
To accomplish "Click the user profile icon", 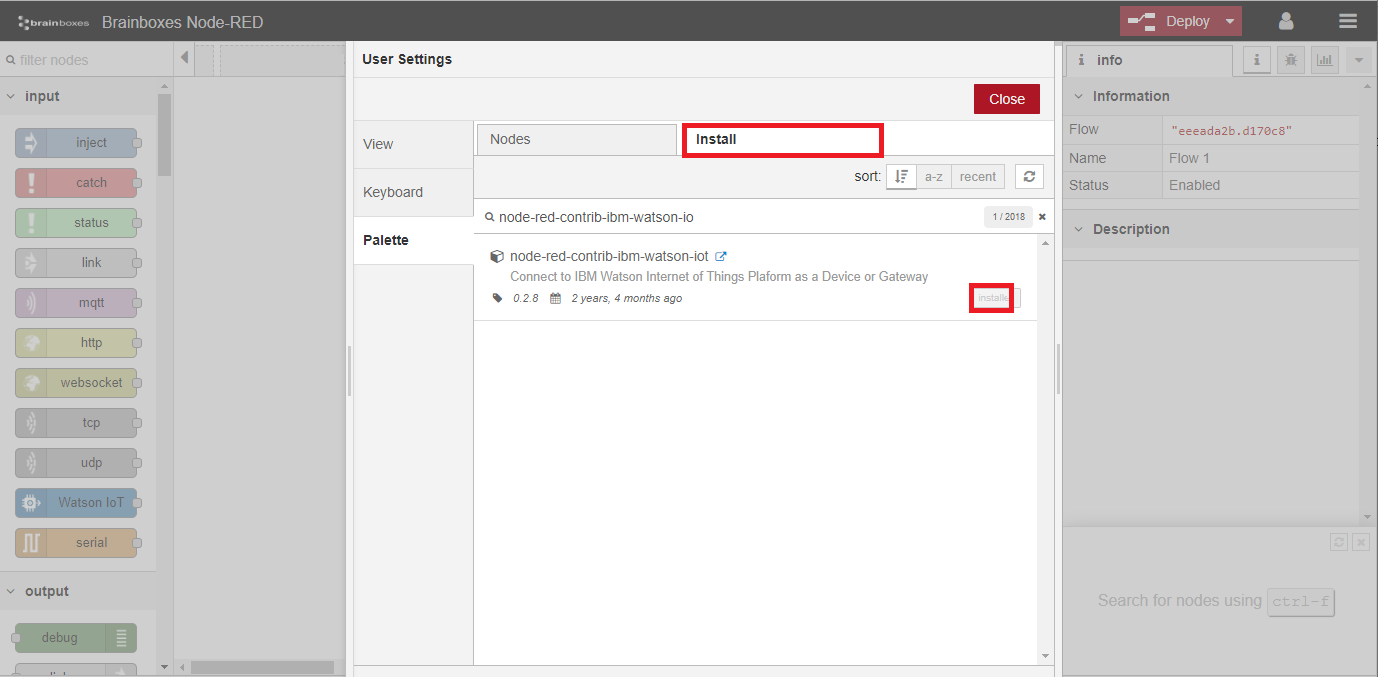I will tap(1286, 20).
